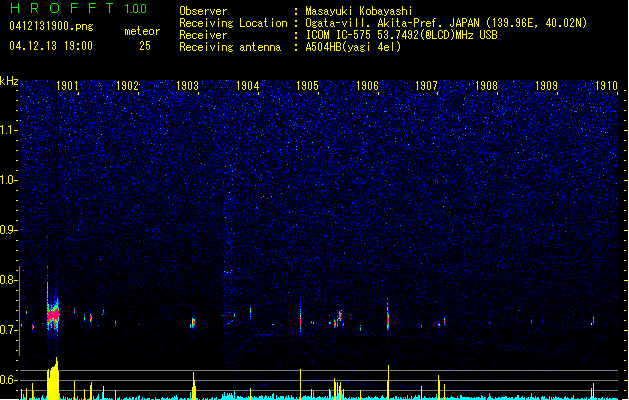This screenshot has width=629, height=400.
Task: Click the tall yellow power bar near 1901
Action: click(x=53, y=378)
